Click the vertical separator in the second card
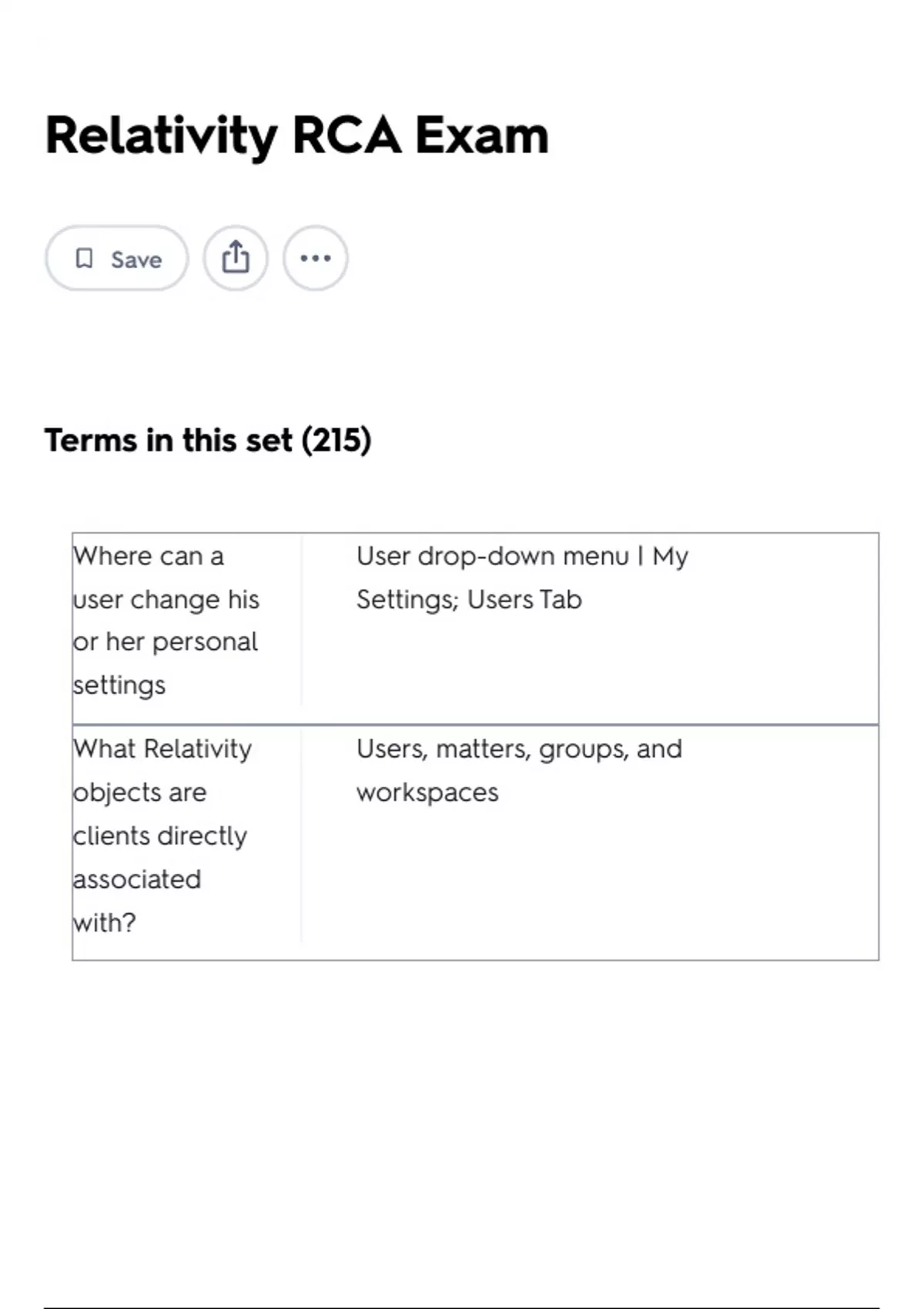The image size is (924, 1309). point(302,835)
